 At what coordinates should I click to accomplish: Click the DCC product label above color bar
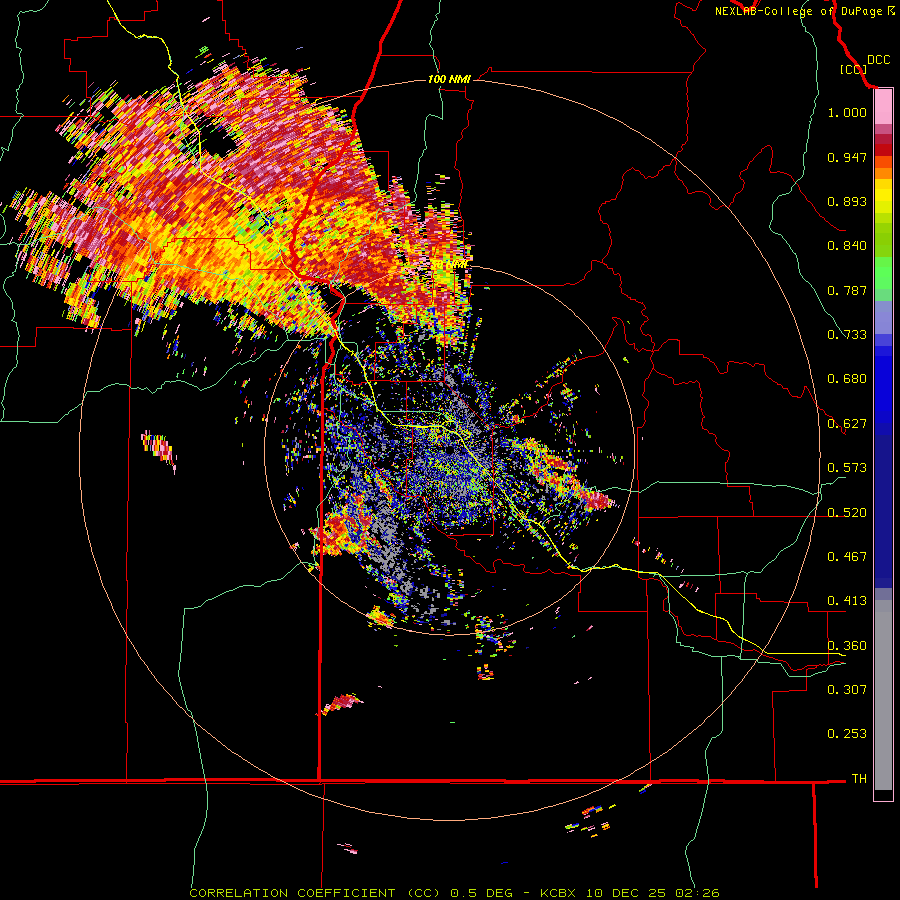coord(878,60)
